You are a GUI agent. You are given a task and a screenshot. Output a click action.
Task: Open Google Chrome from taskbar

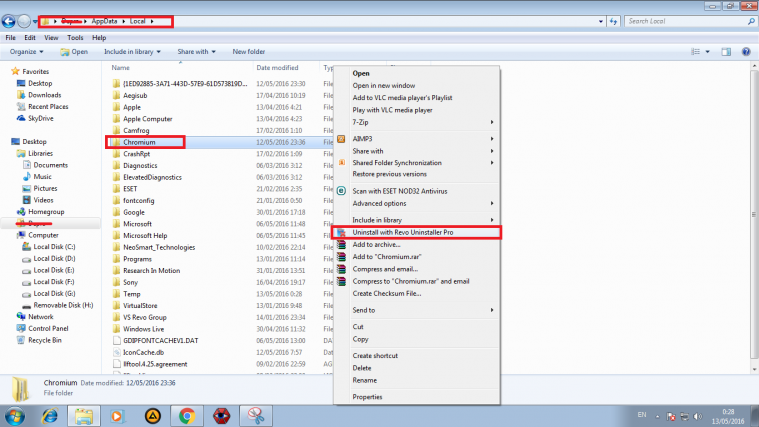pos(187,416)
